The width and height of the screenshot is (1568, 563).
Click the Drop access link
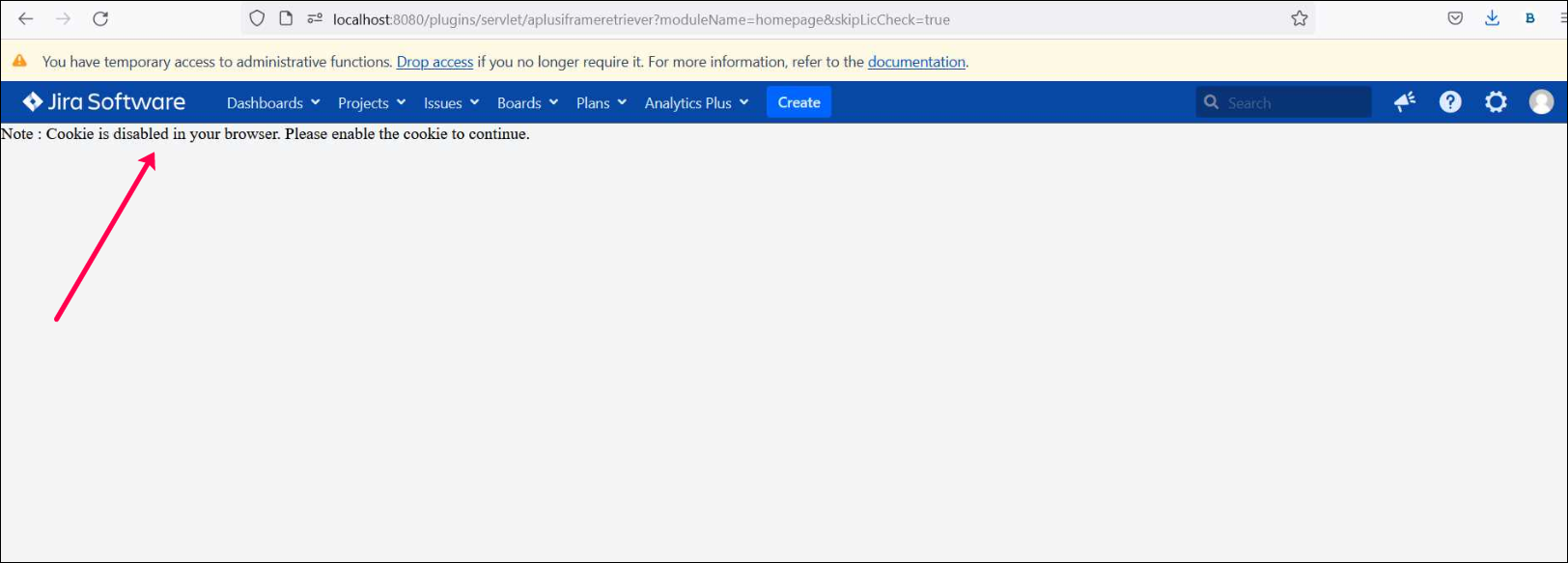click(x=434, y=62)
